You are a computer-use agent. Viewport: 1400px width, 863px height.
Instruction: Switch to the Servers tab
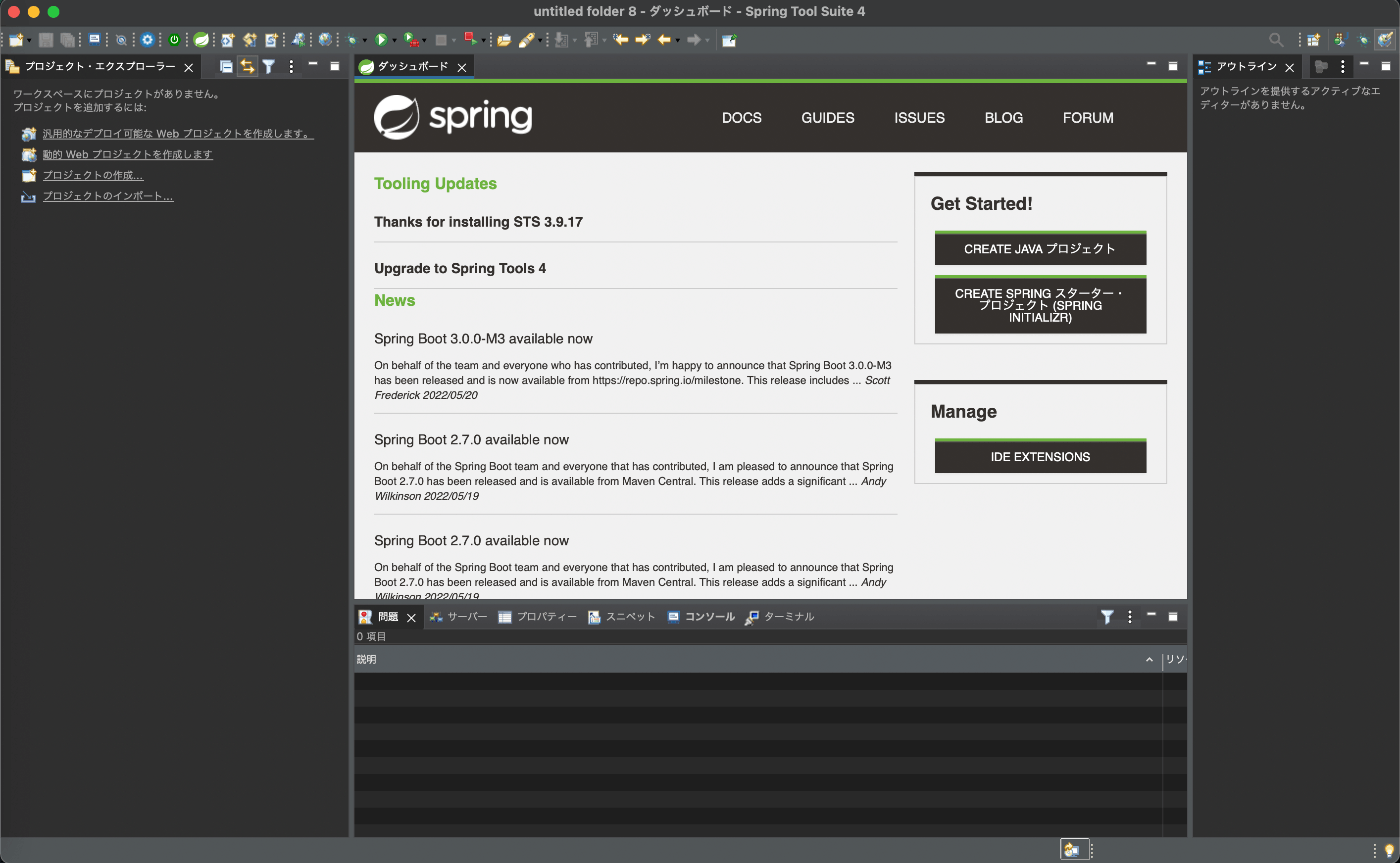click(x=458, y=617)
